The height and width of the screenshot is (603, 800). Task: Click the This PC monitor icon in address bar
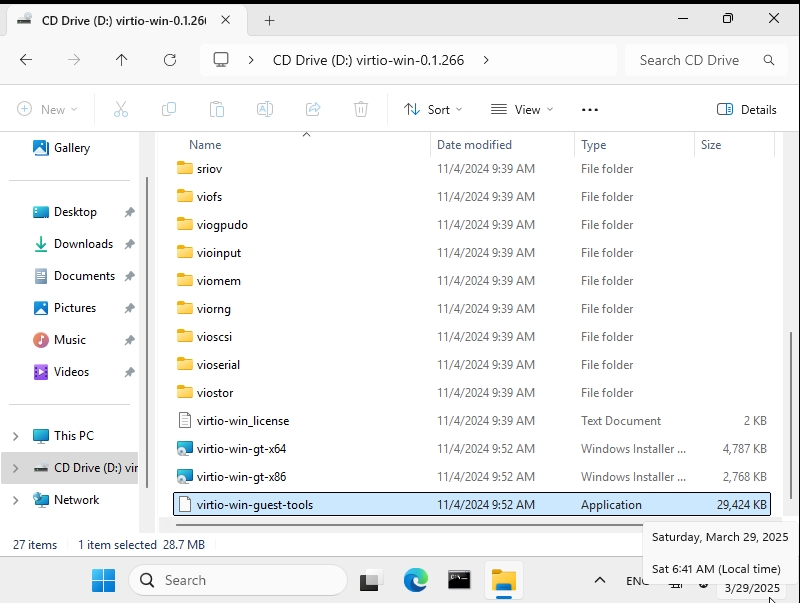[x=221, y=60]
